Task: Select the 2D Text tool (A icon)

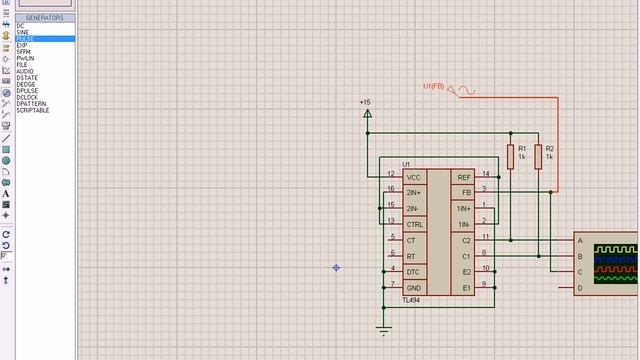Action: (6, 193)
